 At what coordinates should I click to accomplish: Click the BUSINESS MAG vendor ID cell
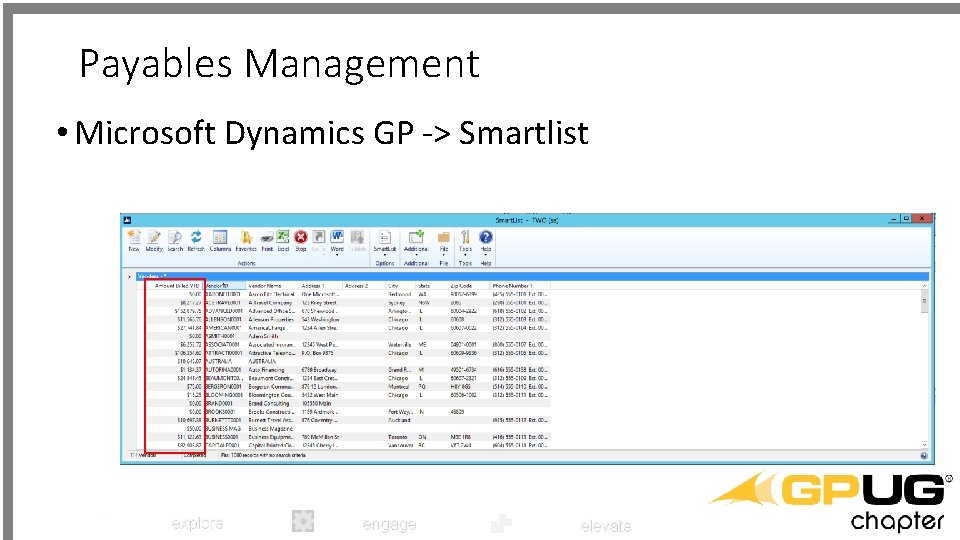[223, 429]
